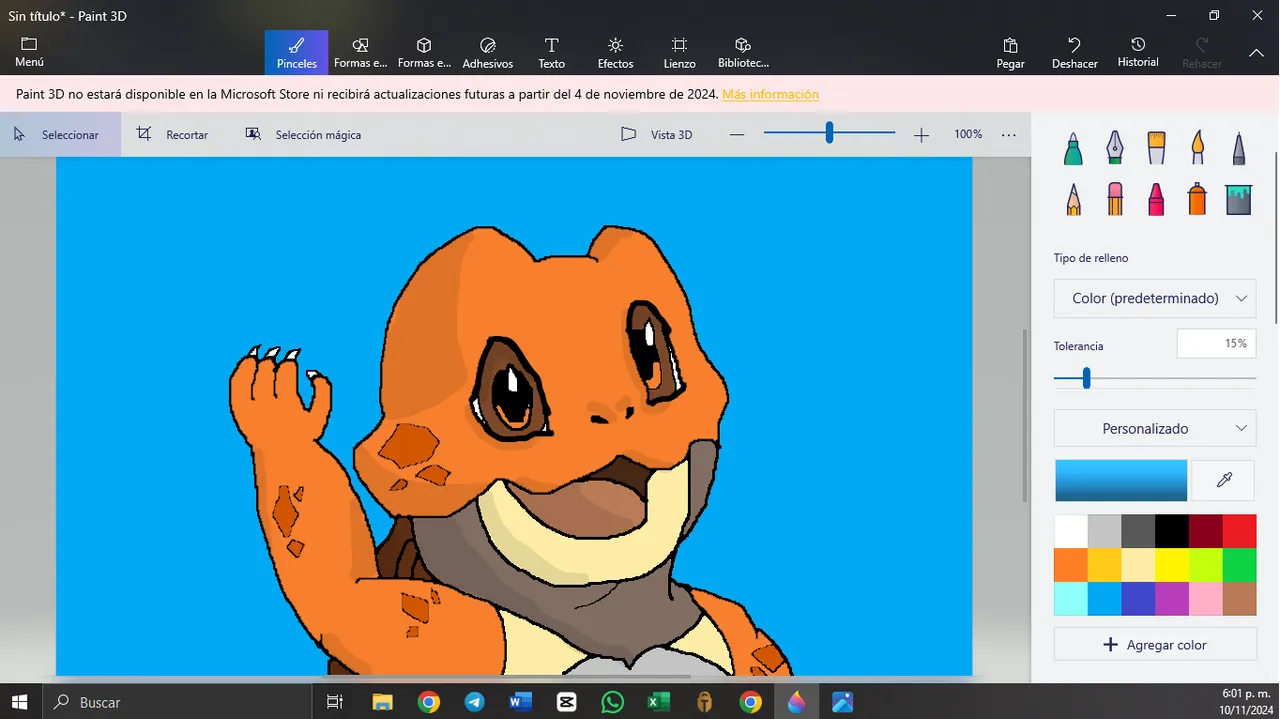Pick the bright red color swatch
Image resolution: width=1280 pixels, height=719 pixels.
tap(1240, 531)
